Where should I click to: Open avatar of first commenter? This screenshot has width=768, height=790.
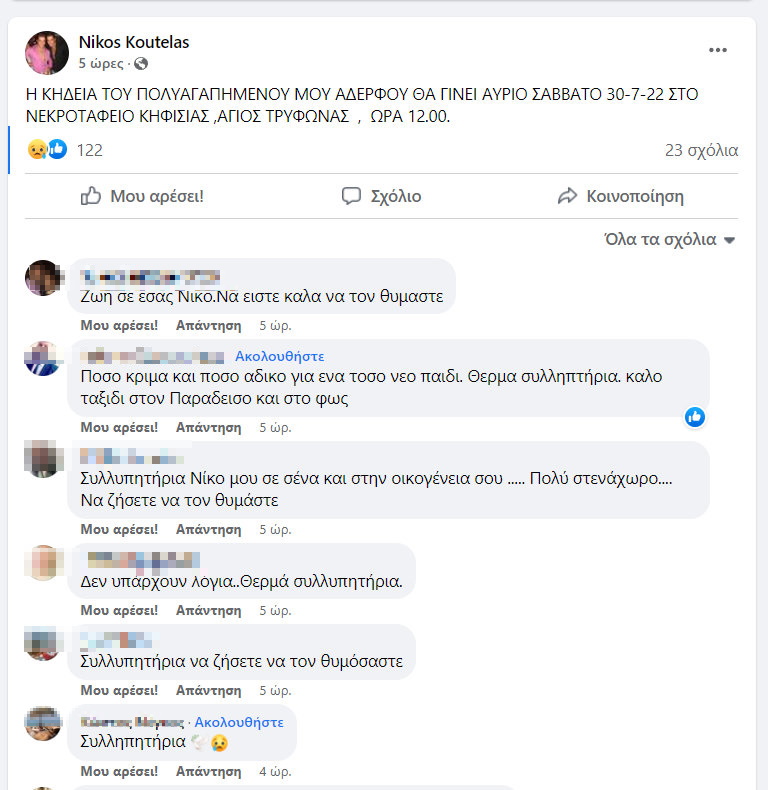click(x=43, y=278)
